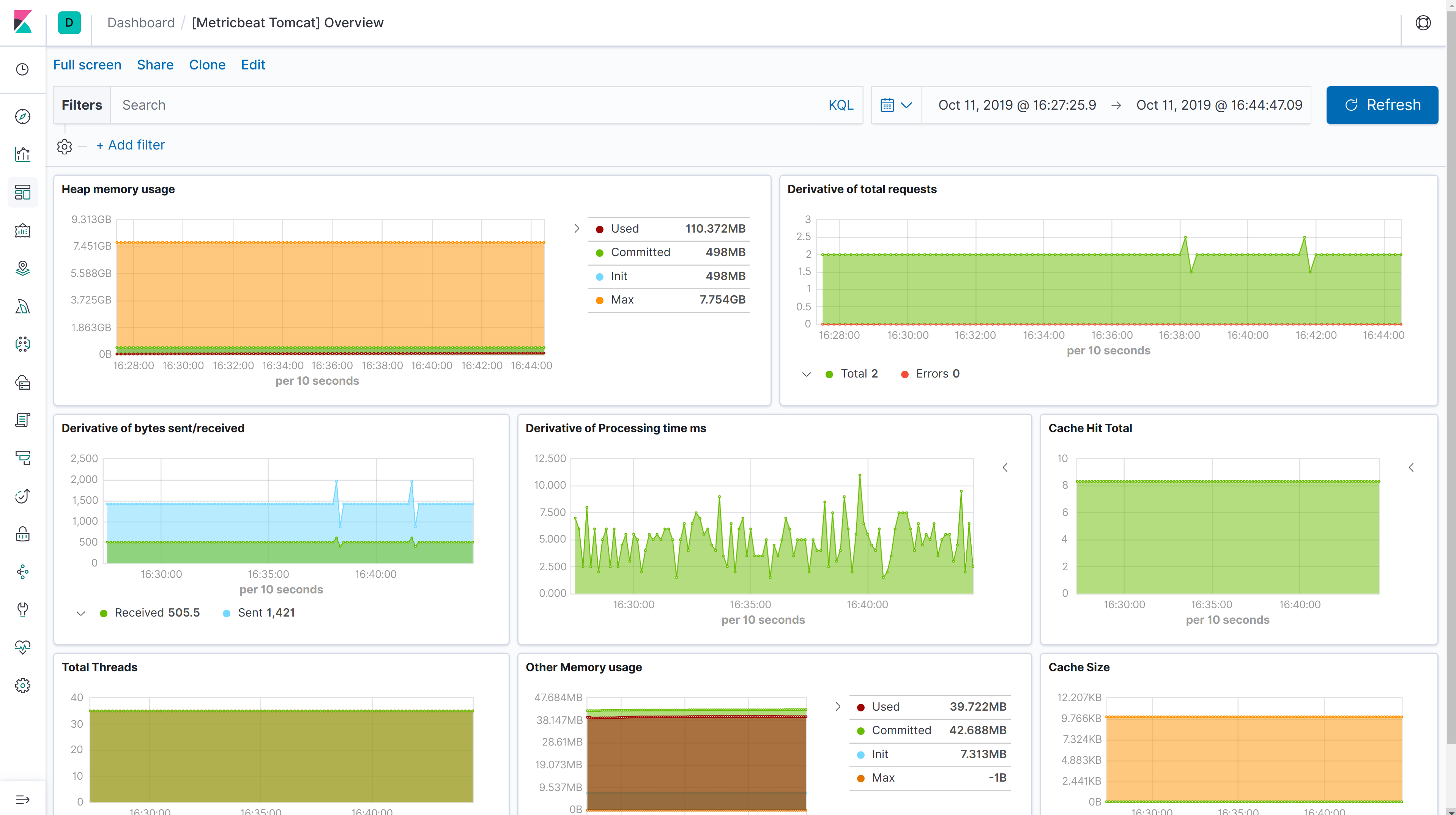Open the Maps sidebar icon
The width and height of the screenshot is (1456, 815).
coord(23,268)
